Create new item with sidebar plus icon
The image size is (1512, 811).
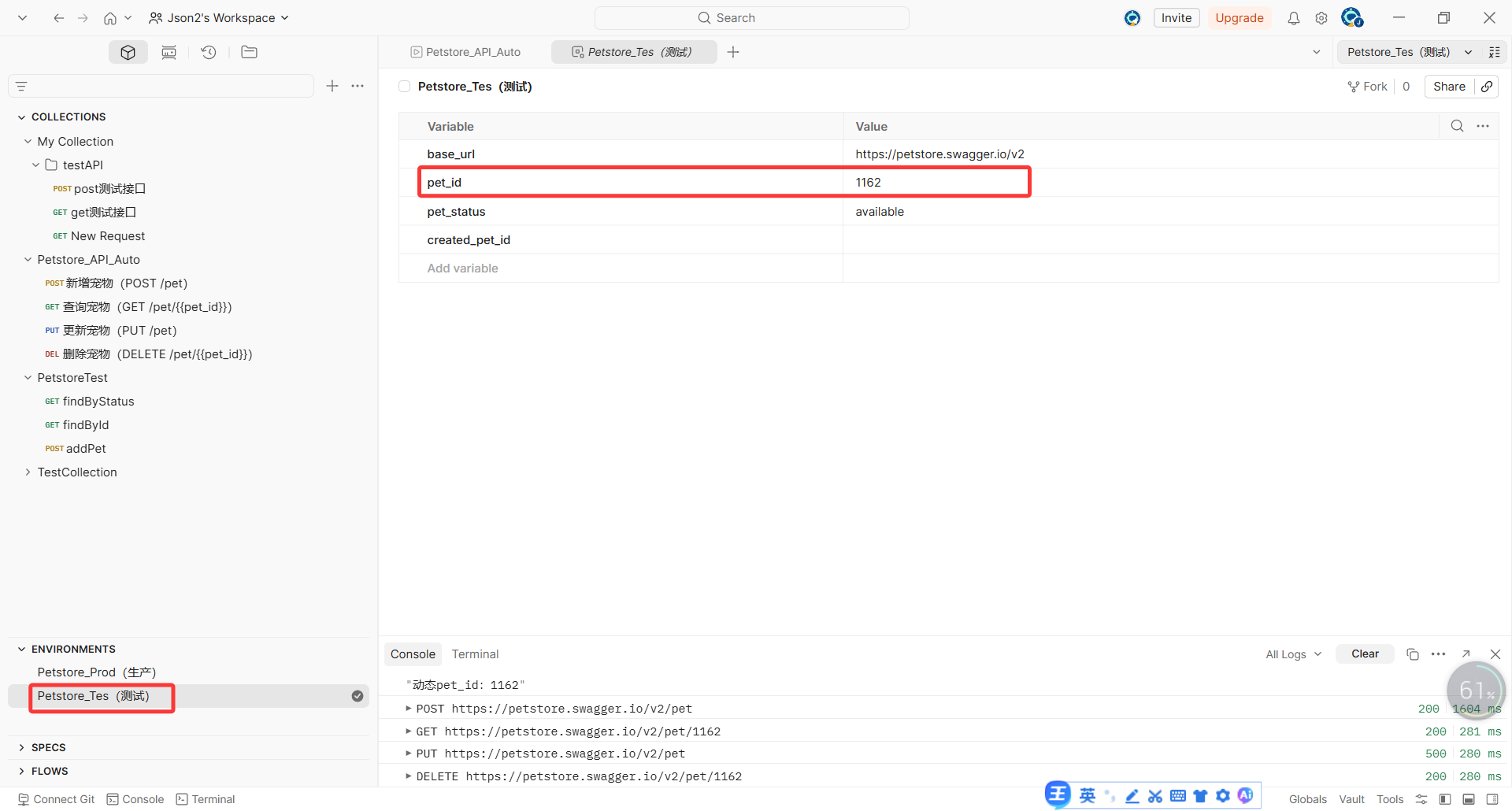[332, 86]
